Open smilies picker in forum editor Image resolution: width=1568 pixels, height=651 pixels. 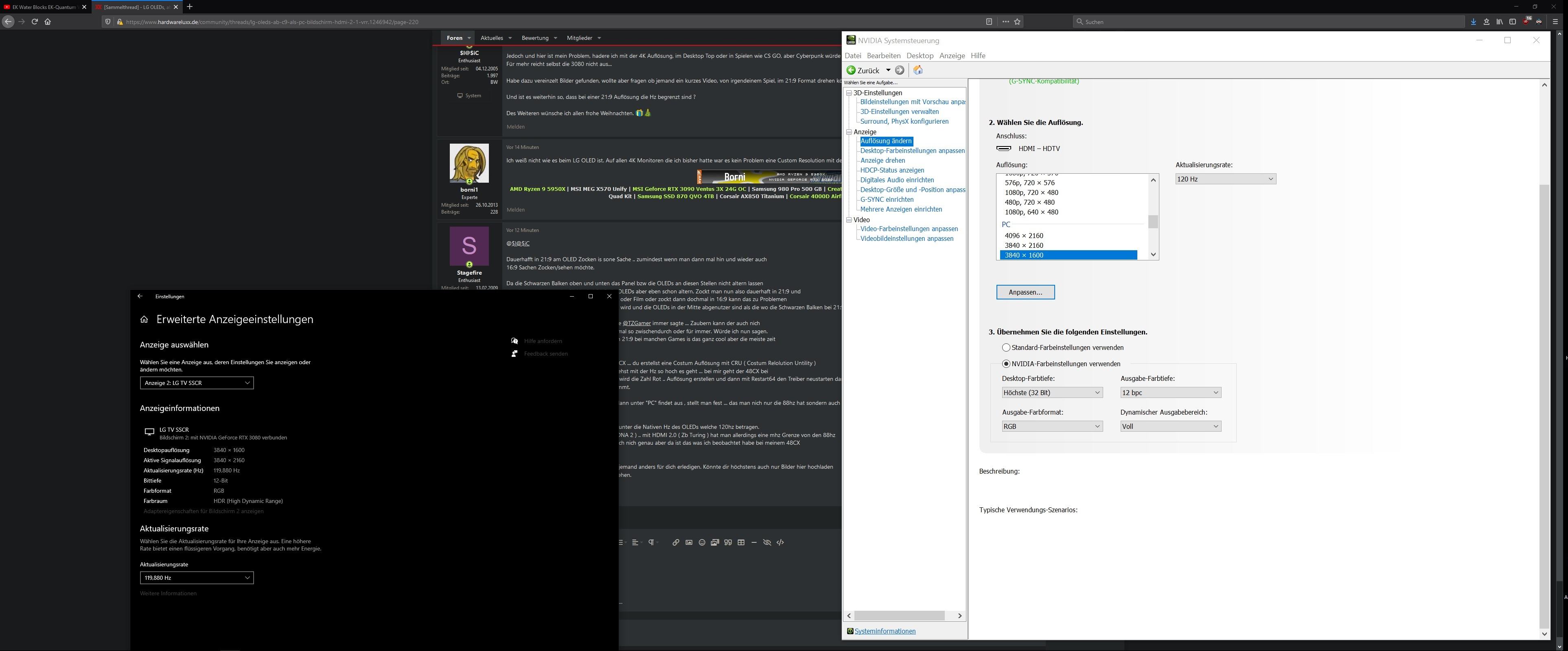tap(702, 542)
